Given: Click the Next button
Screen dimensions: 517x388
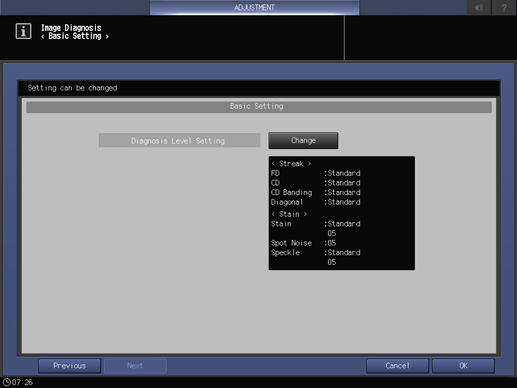Looking at the screenshot, I should pos(135,366).
